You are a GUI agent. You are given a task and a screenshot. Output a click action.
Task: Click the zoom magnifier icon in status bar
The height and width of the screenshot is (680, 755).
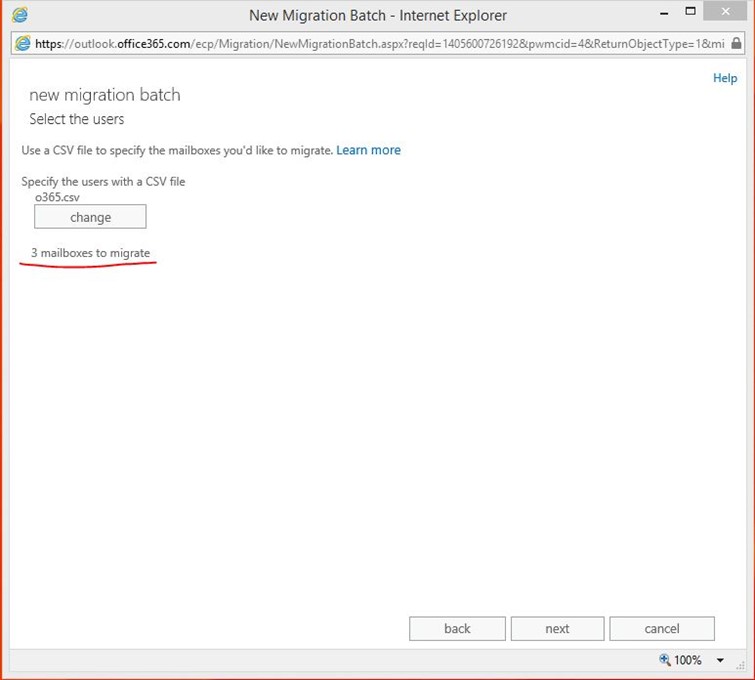point(664,659)
